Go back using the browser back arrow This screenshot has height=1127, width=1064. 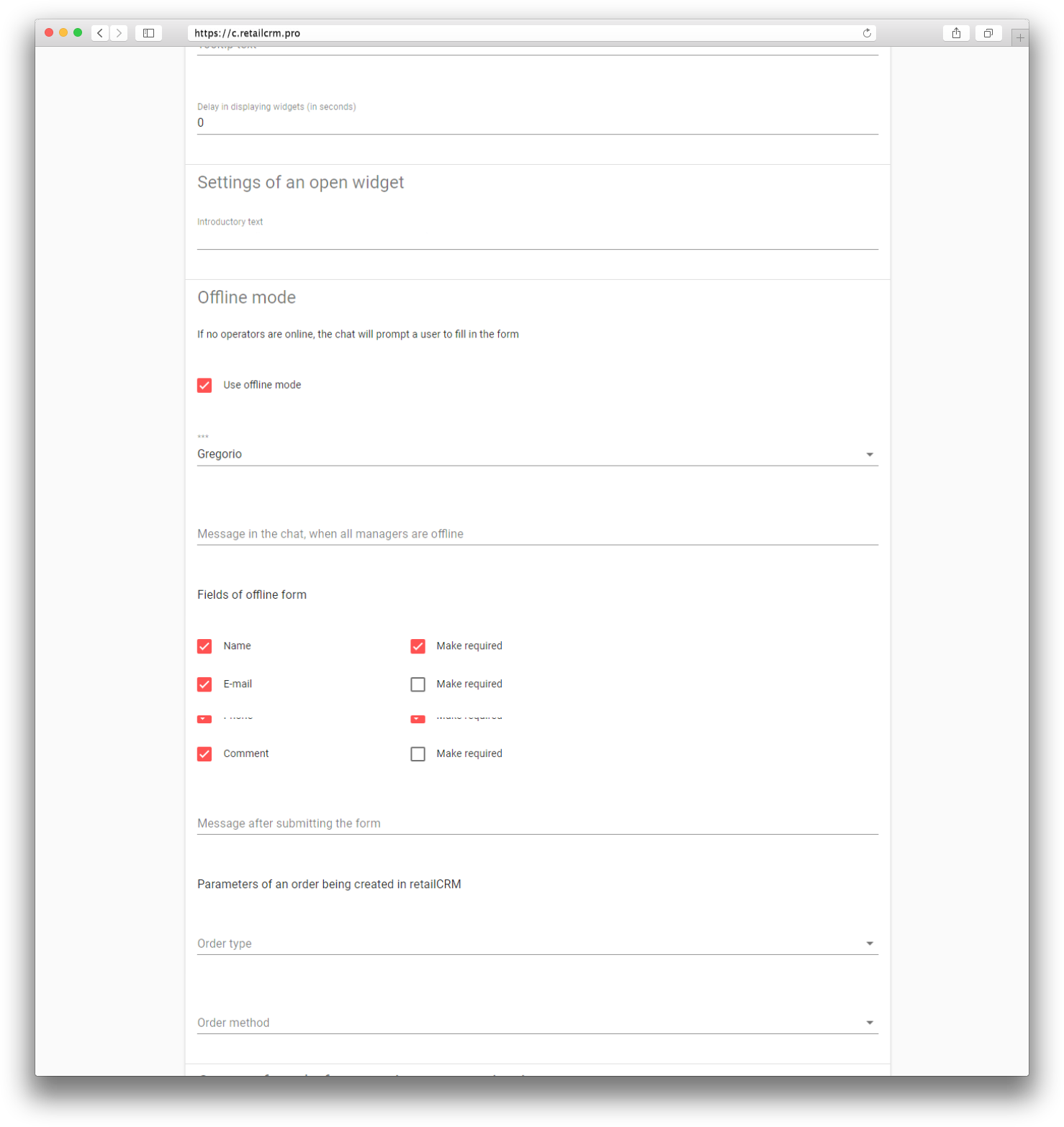pos(100,33)
